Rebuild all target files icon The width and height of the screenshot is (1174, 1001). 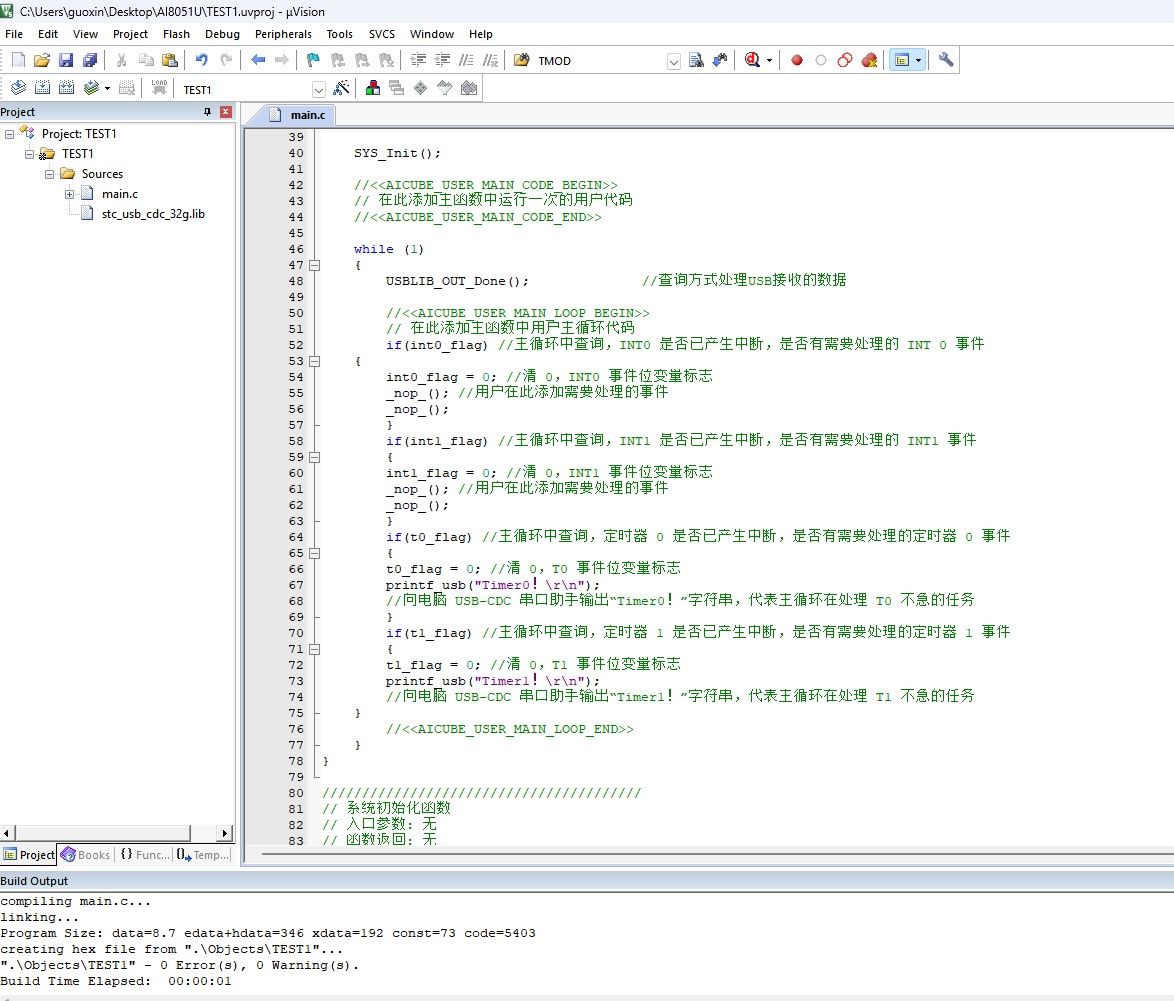click(67, 88)
